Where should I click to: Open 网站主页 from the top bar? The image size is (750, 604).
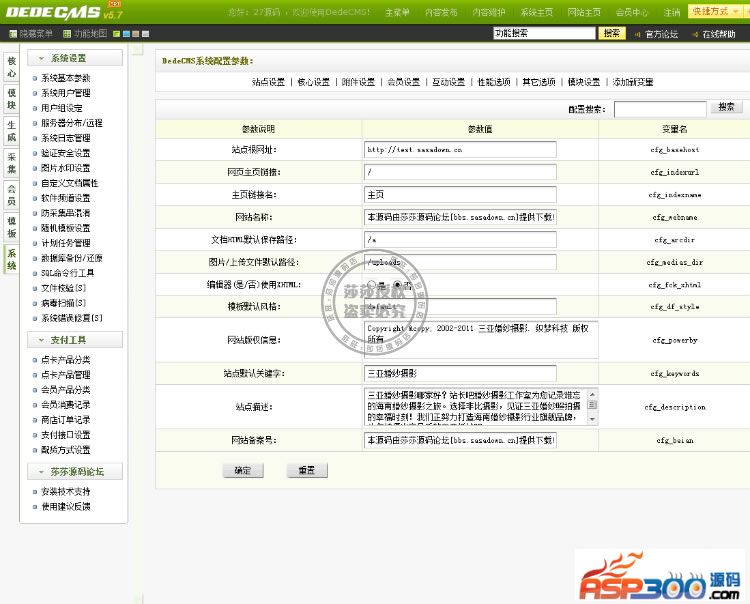[584, 12]
